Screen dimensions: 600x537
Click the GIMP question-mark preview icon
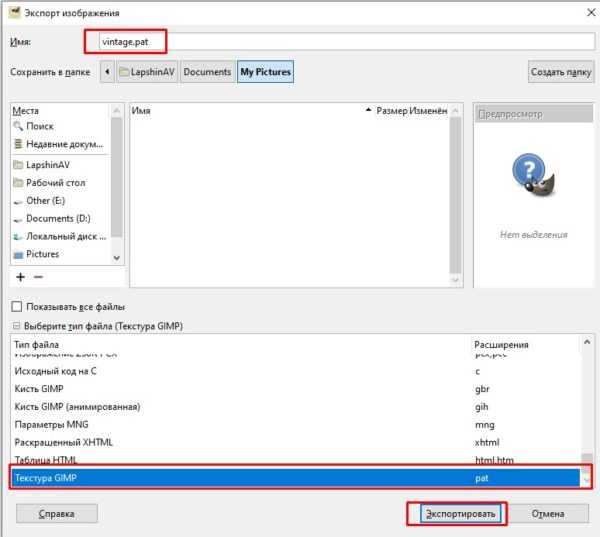click(x=533, y=175)
